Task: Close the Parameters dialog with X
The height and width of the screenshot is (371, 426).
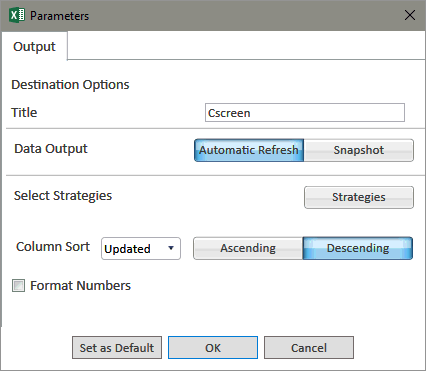Action: (410, 15)
